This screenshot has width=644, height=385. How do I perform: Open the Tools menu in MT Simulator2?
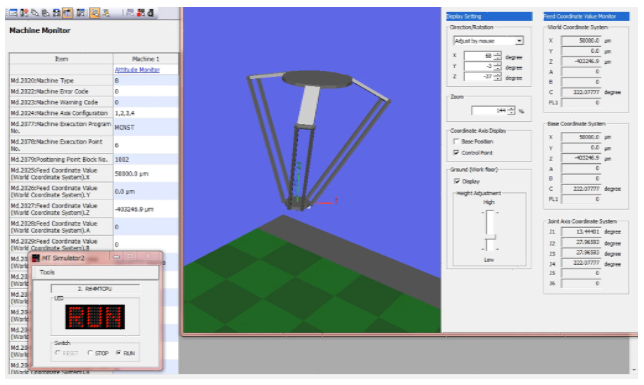click(x=47, y=272)
